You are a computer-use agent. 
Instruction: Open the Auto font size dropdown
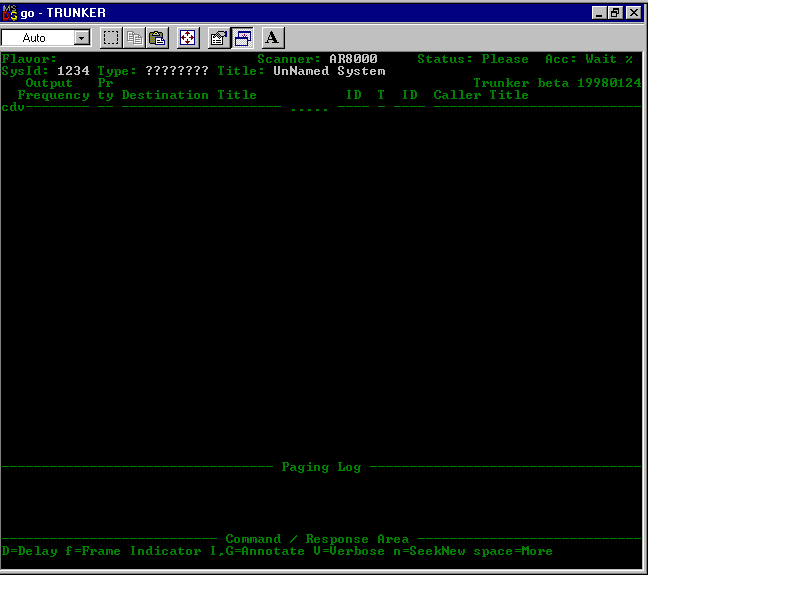pos(81,36)
